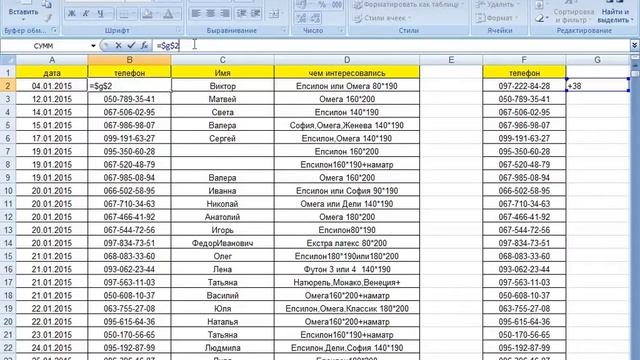Click the Format Painter brush icon
640x360 pixels.
48,17
